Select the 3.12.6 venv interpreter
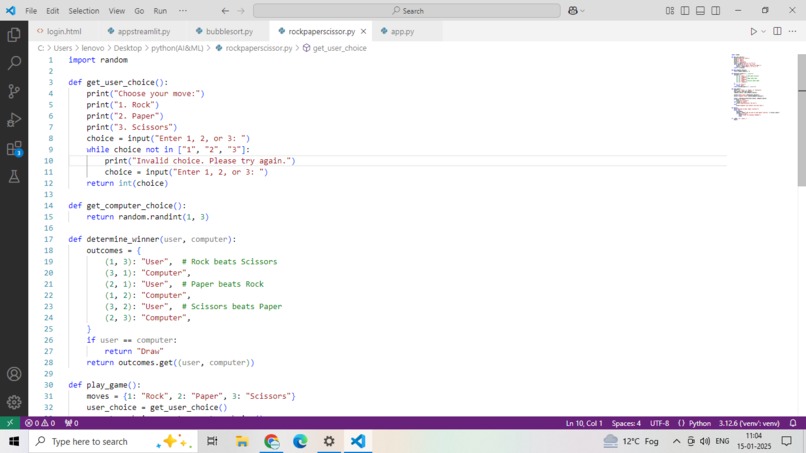 point(749,423)
